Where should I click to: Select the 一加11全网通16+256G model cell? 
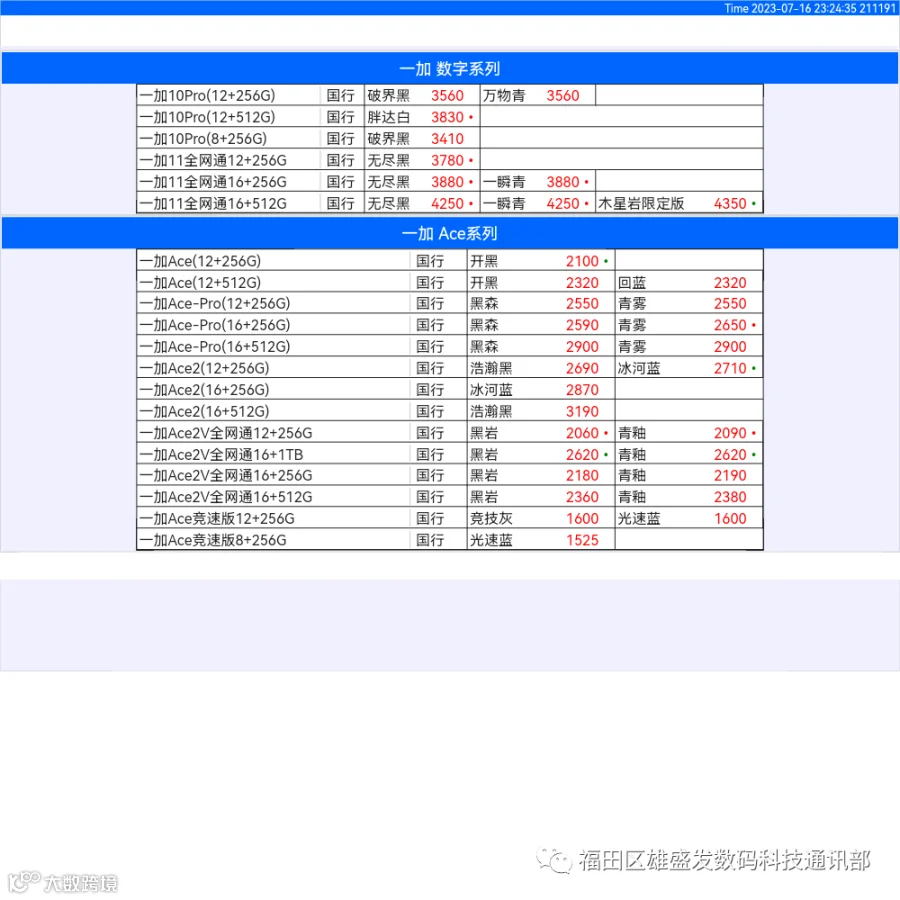(228, 182)
